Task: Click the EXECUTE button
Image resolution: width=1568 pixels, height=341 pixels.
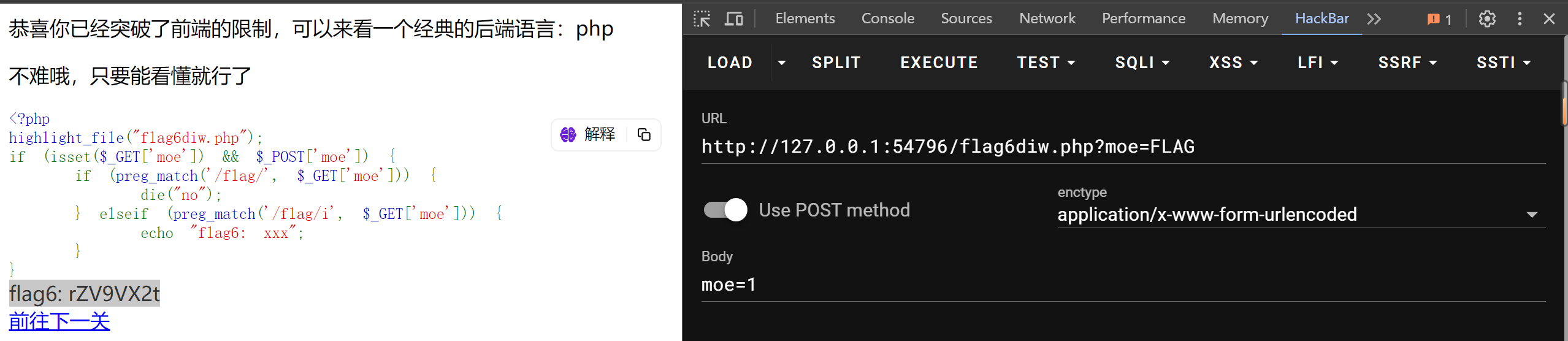Action: [x=939, y=63]
